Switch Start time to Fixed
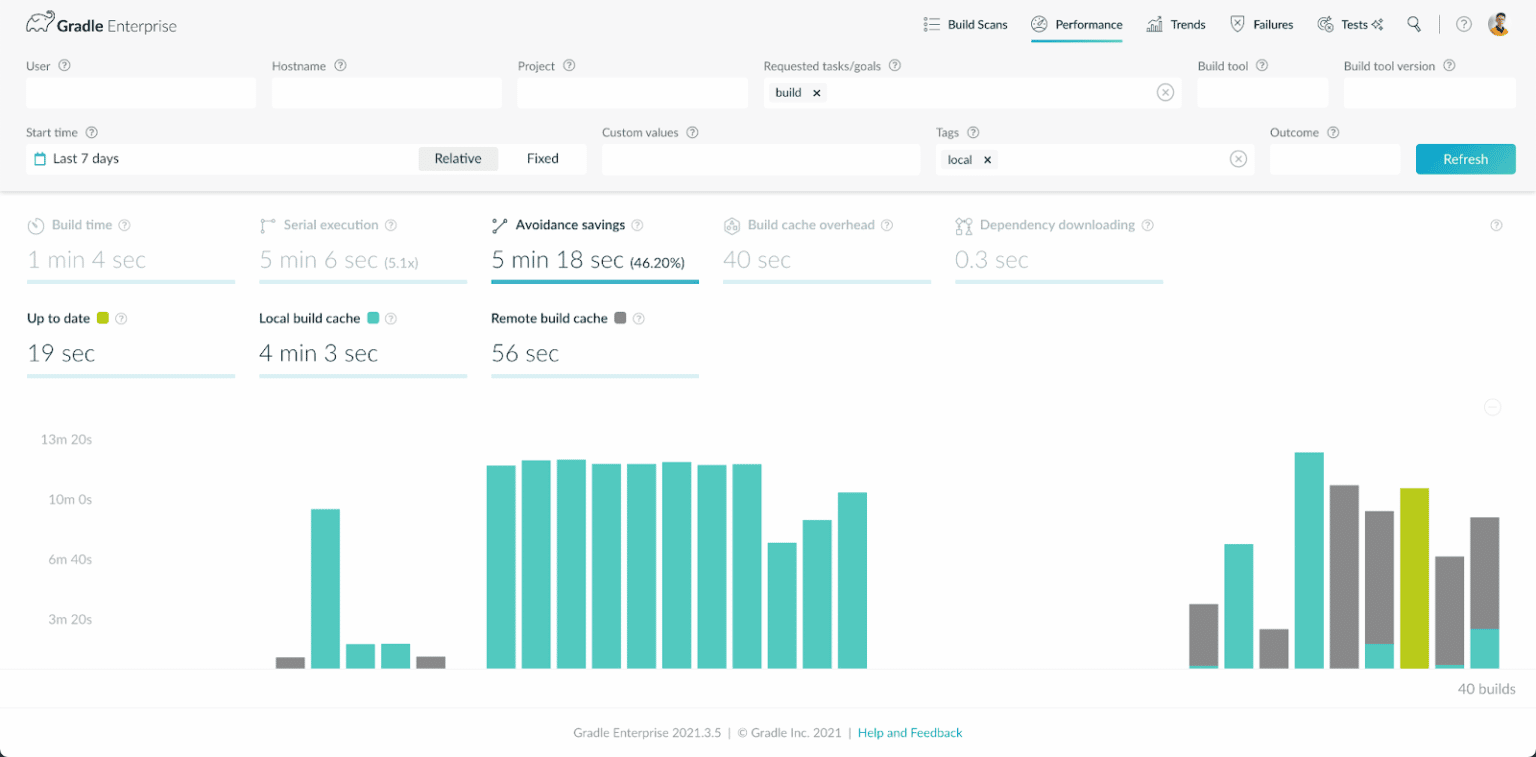 point(542,158)
